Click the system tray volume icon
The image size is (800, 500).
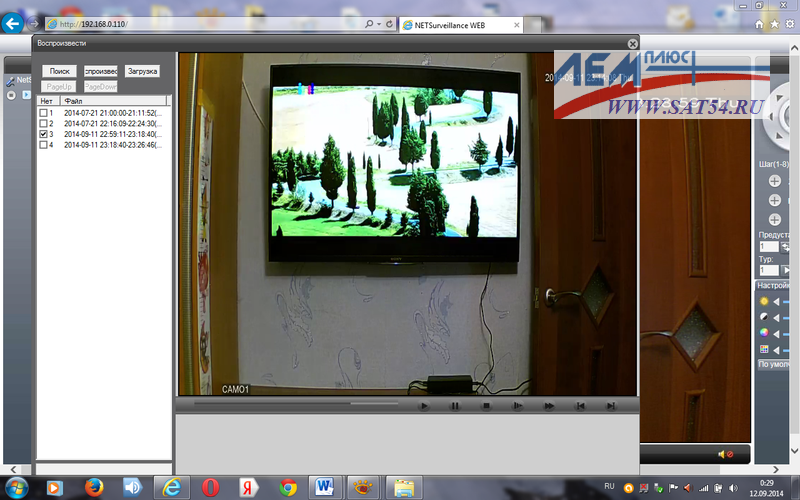coord(733,488)
